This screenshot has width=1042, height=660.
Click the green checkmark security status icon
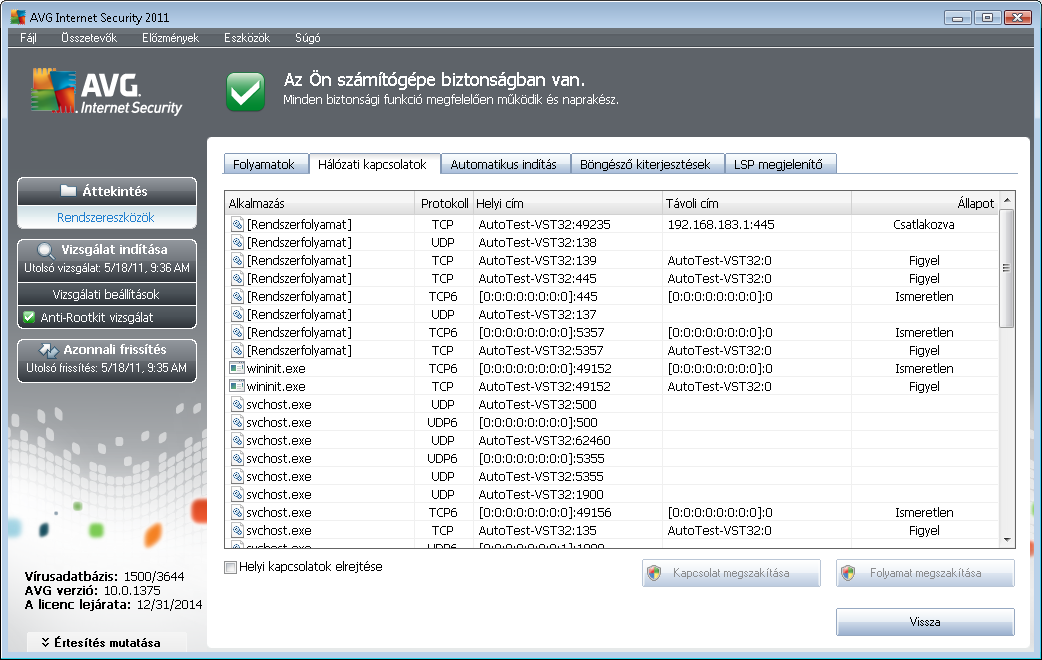point(245,91)
